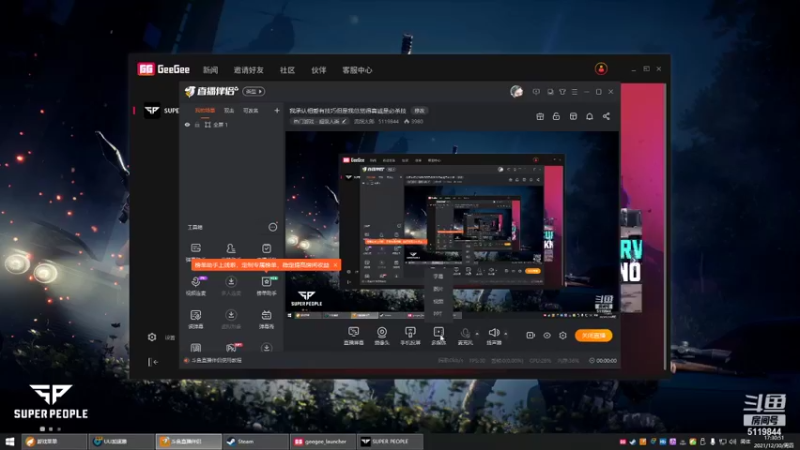The height and width of the screenshot is (450, 800).
Task: Choose PPT in the multimedia popup menu
Action: [438, 313]
